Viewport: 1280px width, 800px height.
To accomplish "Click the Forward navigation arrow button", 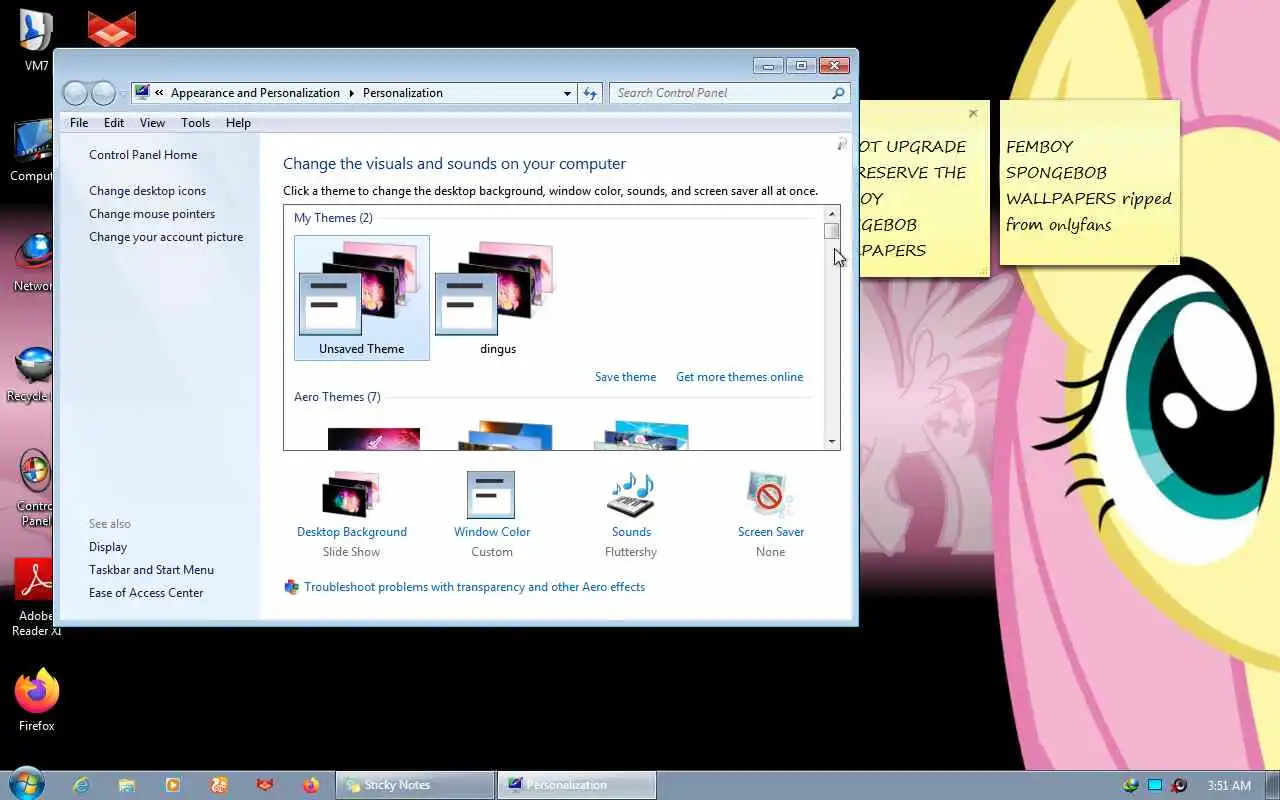I will click(x=104, y=93).
